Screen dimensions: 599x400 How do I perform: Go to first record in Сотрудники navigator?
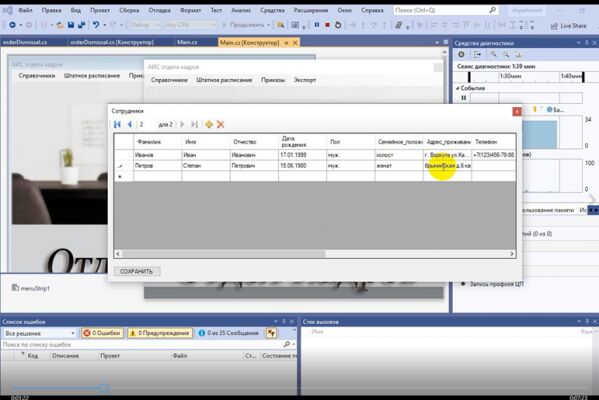[x=117, y=124]
